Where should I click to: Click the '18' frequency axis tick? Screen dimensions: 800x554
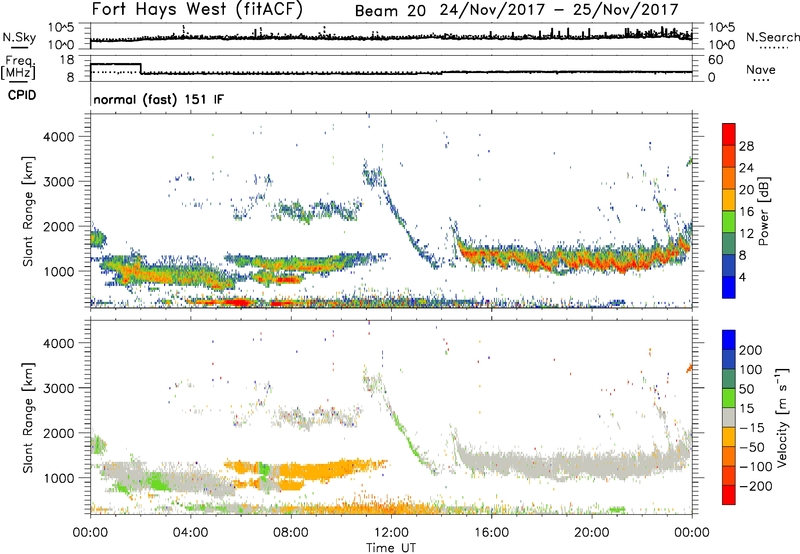(x=67, y=60)
